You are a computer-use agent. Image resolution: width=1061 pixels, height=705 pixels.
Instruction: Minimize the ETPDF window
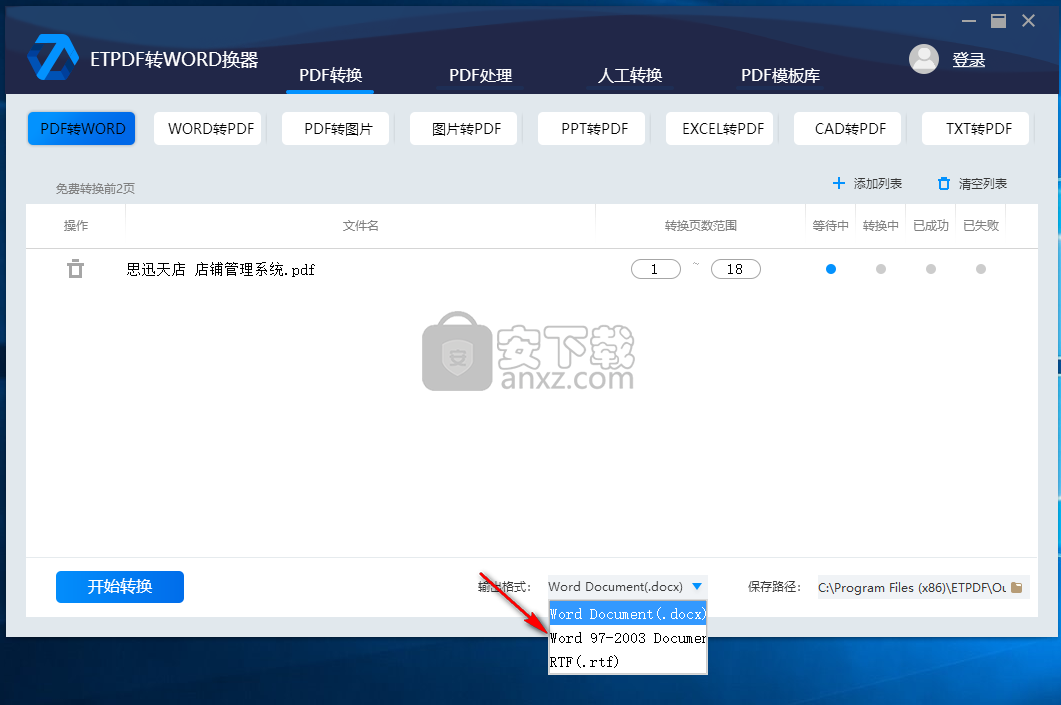tap(969, 21)
